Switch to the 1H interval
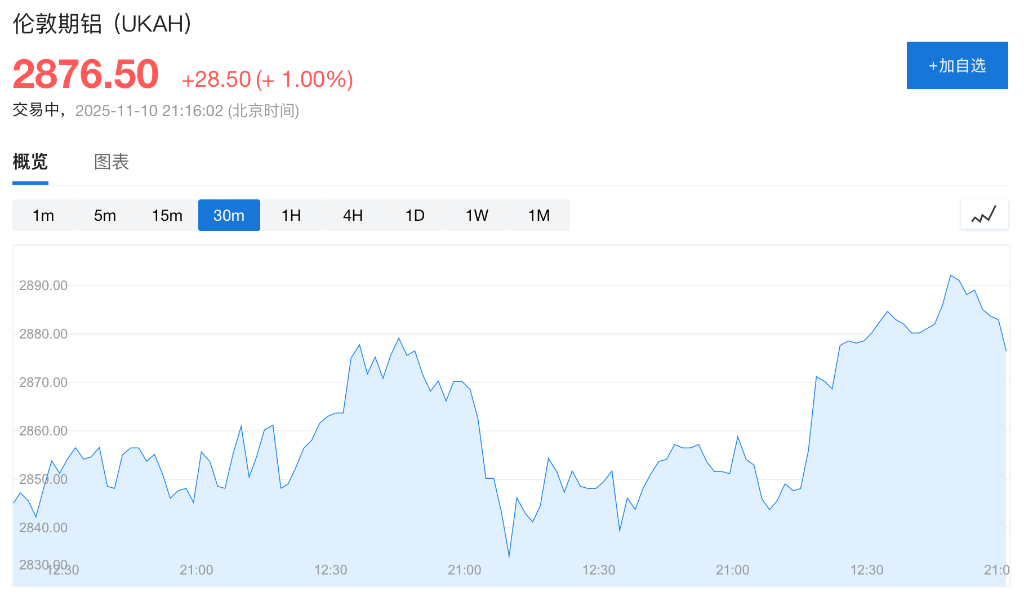Screen dimensions: 1024x597 [x=291, y=214]
